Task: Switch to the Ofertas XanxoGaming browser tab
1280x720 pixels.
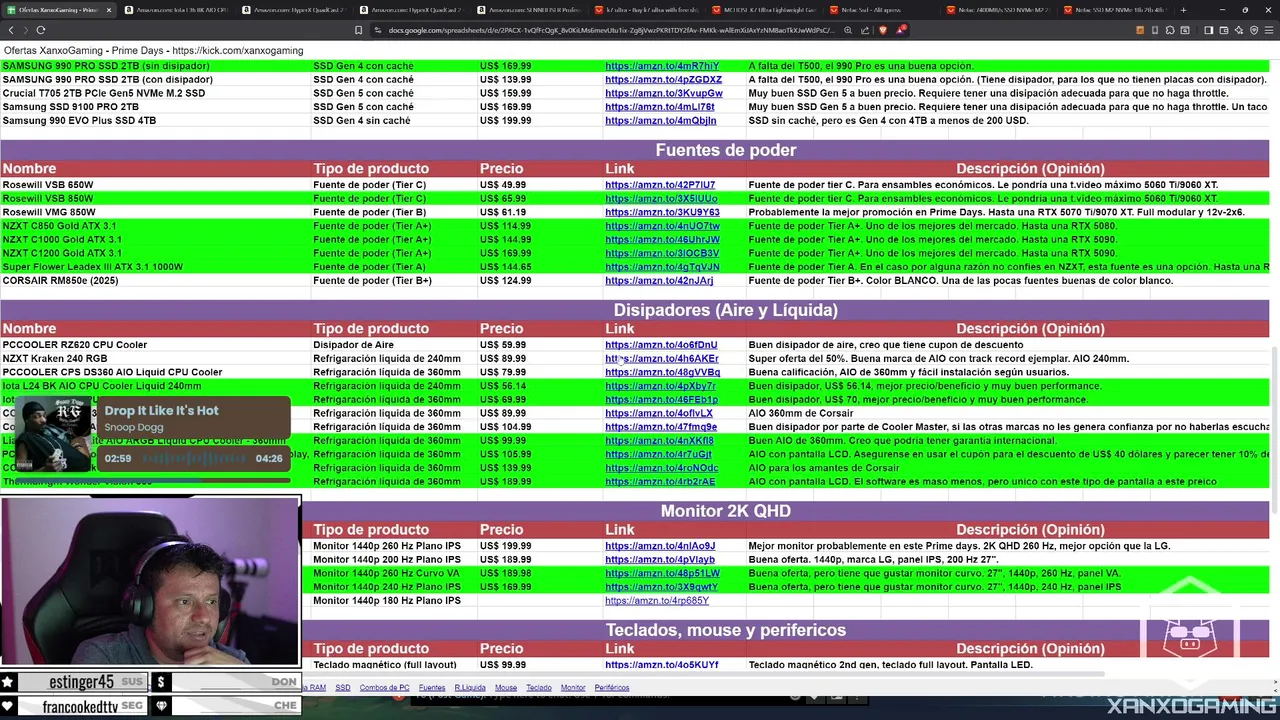Action: point(58,10)
